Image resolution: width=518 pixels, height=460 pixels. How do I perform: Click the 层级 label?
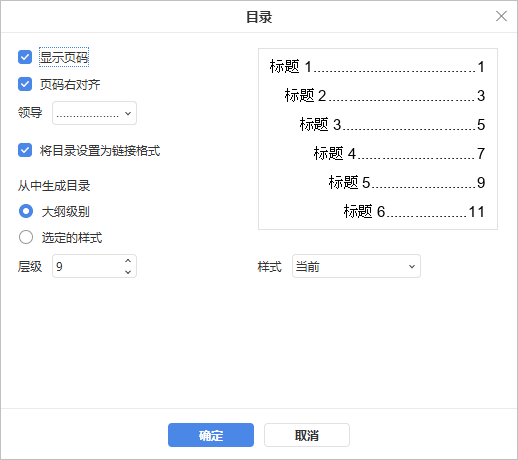pos(30,266)
